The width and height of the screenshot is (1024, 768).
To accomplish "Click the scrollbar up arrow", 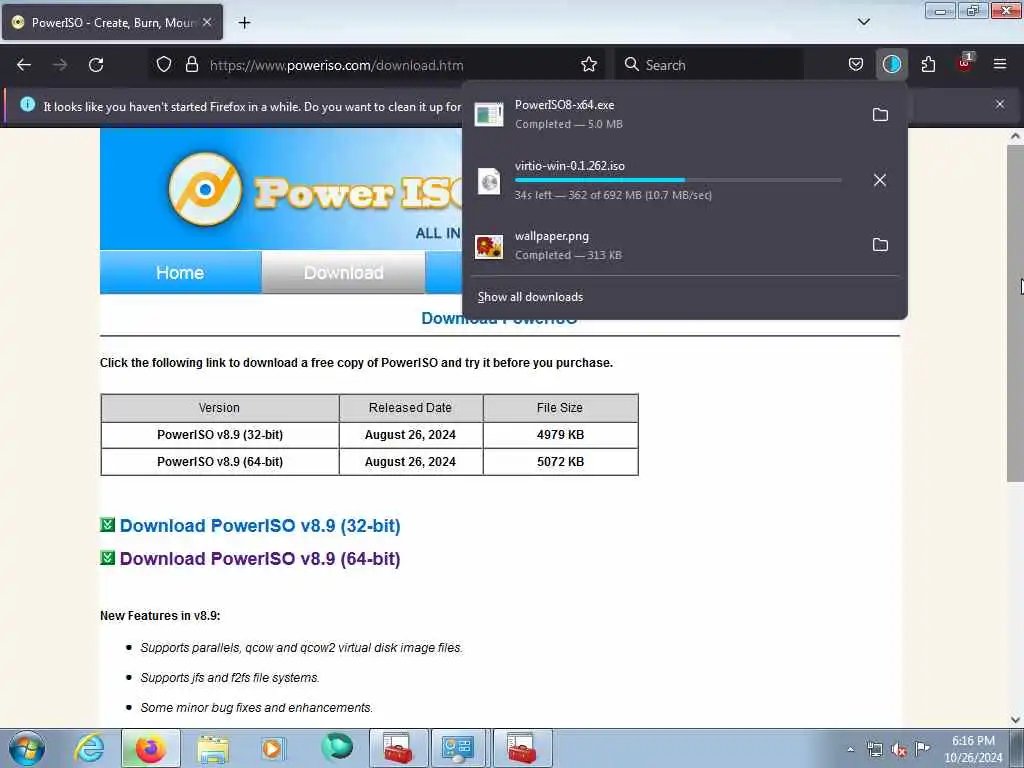I will [1015, 136].
